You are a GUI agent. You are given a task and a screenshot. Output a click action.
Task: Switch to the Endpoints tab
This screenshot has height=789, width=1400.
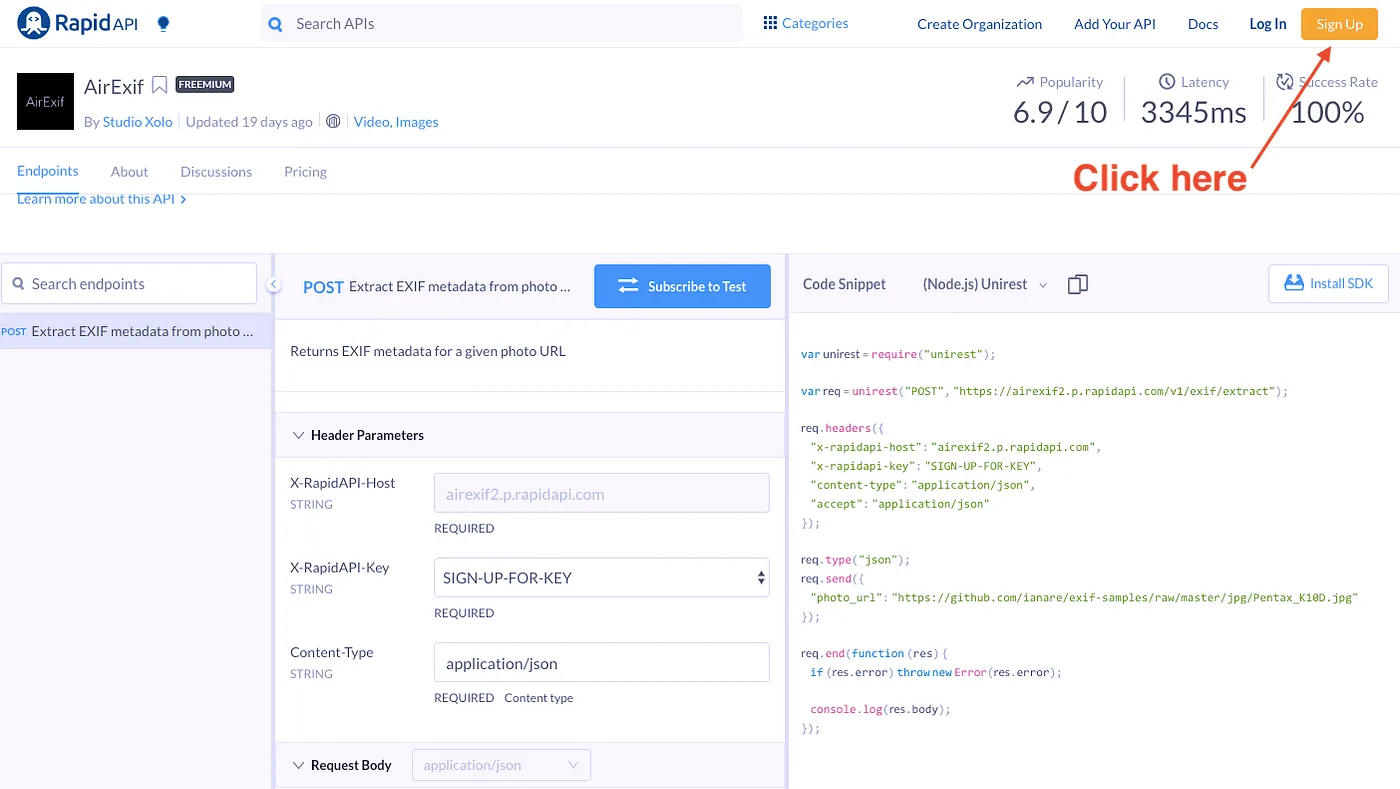[x=48, y=171]
